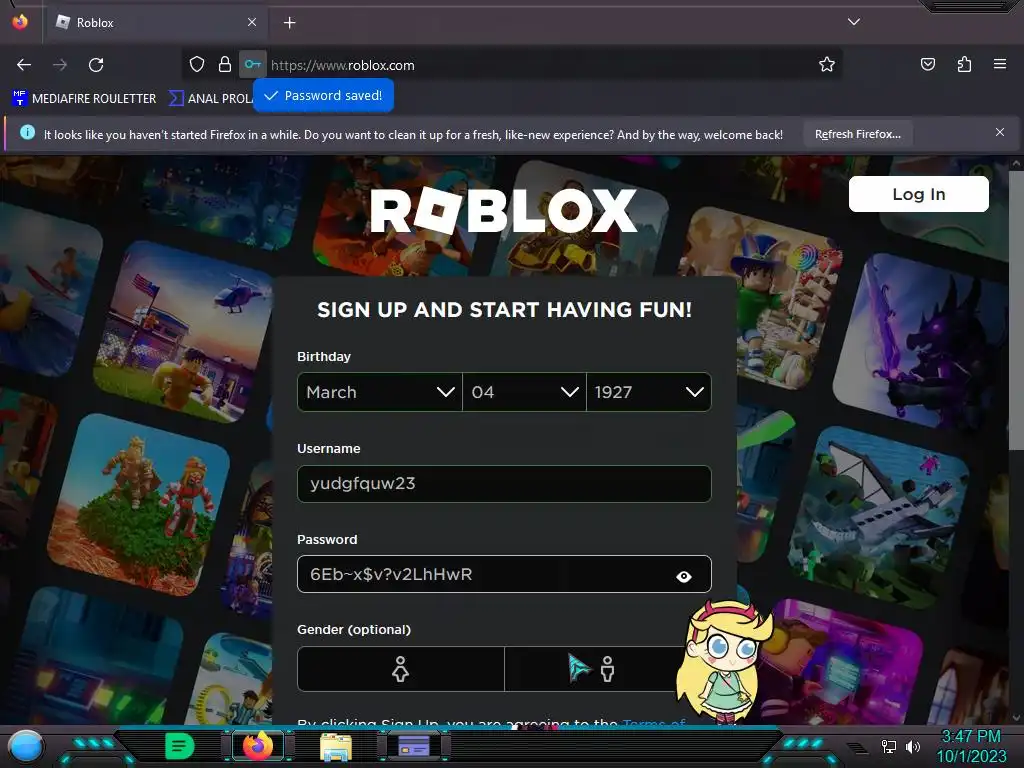List all tabs via dropdown chevron
1024x768 pixels.
click(x=853, y=22)
